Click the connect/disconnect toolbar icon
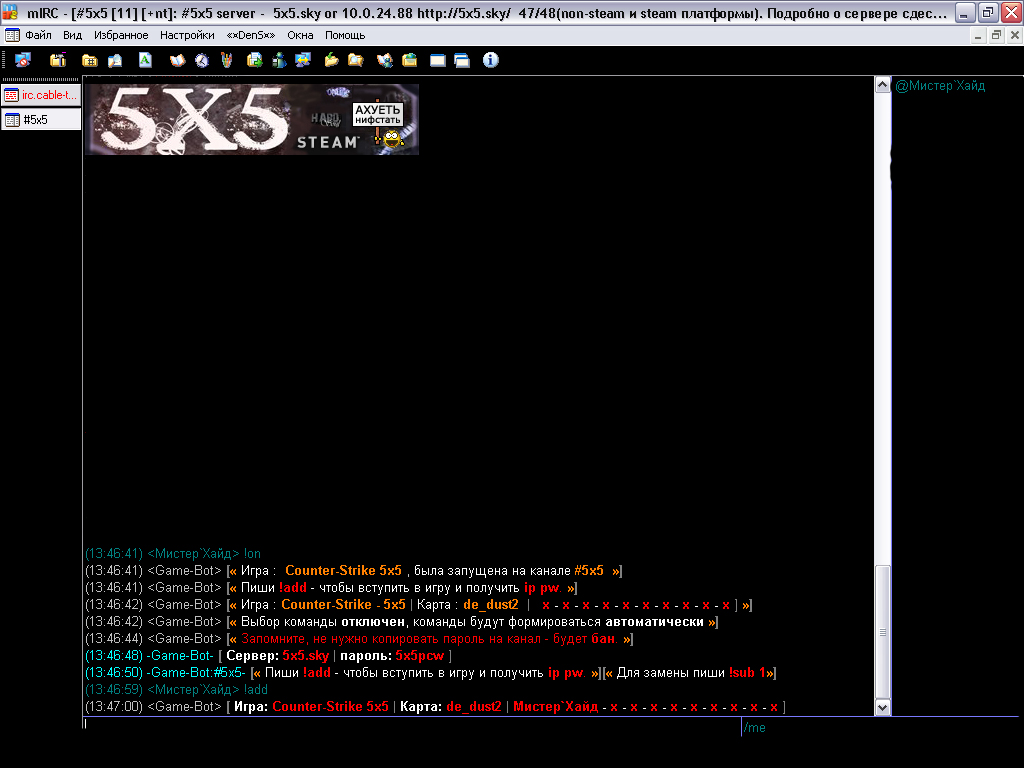1024x768 pixels. point(22,60)
